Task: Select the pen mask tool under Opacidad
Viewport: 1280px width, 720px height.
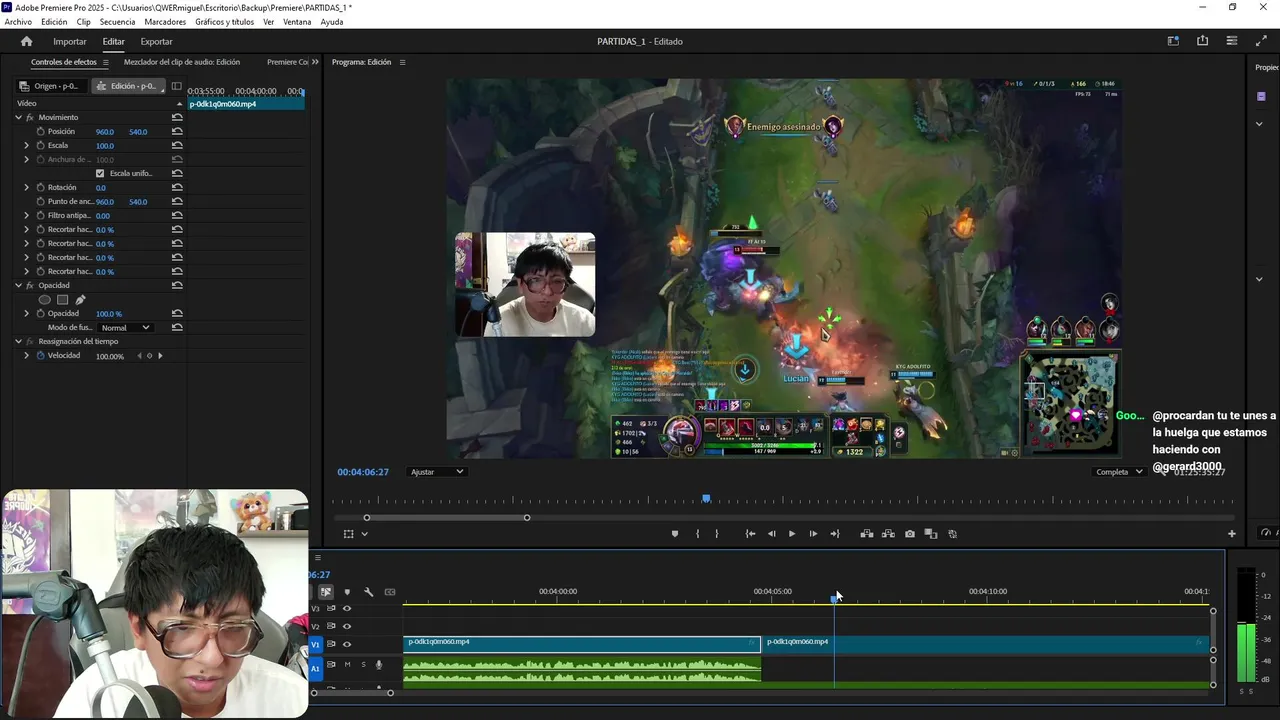Action: (80, 300)
